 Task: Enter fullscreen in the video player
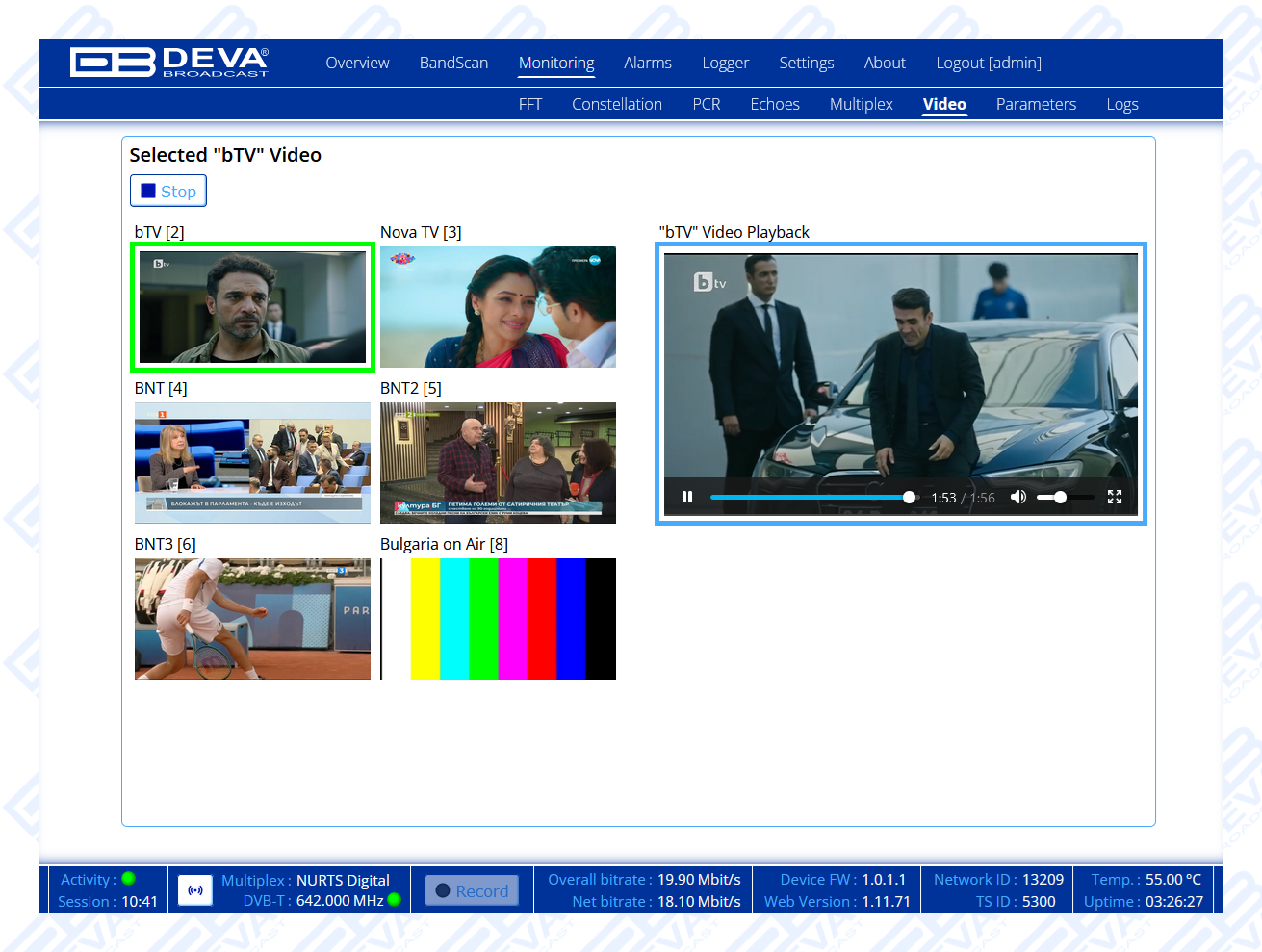coord(1115,497)
